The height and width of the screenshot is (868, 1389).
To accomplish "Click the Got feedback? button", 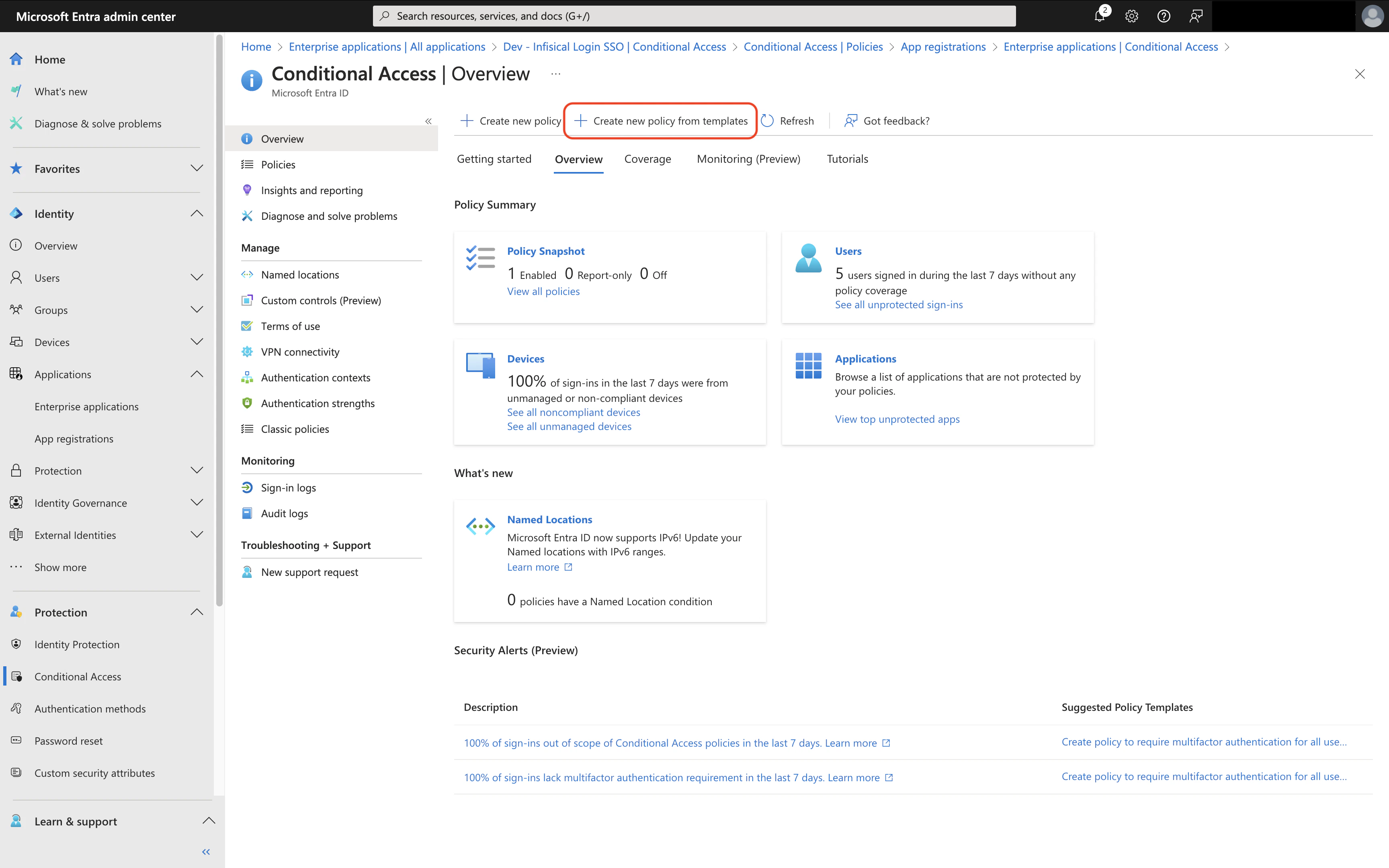I will pyautogui.click(x=887, y=121).
